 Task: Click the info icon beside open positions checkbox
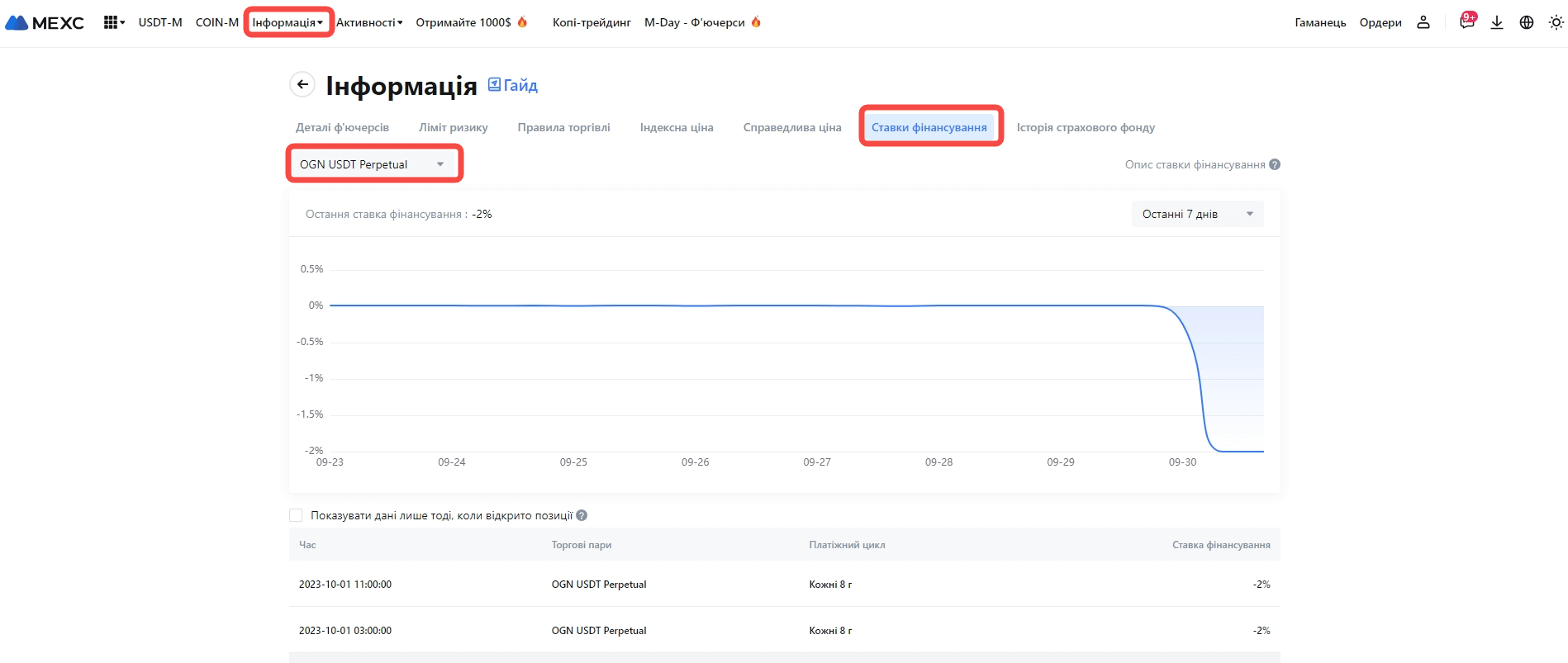582,515
